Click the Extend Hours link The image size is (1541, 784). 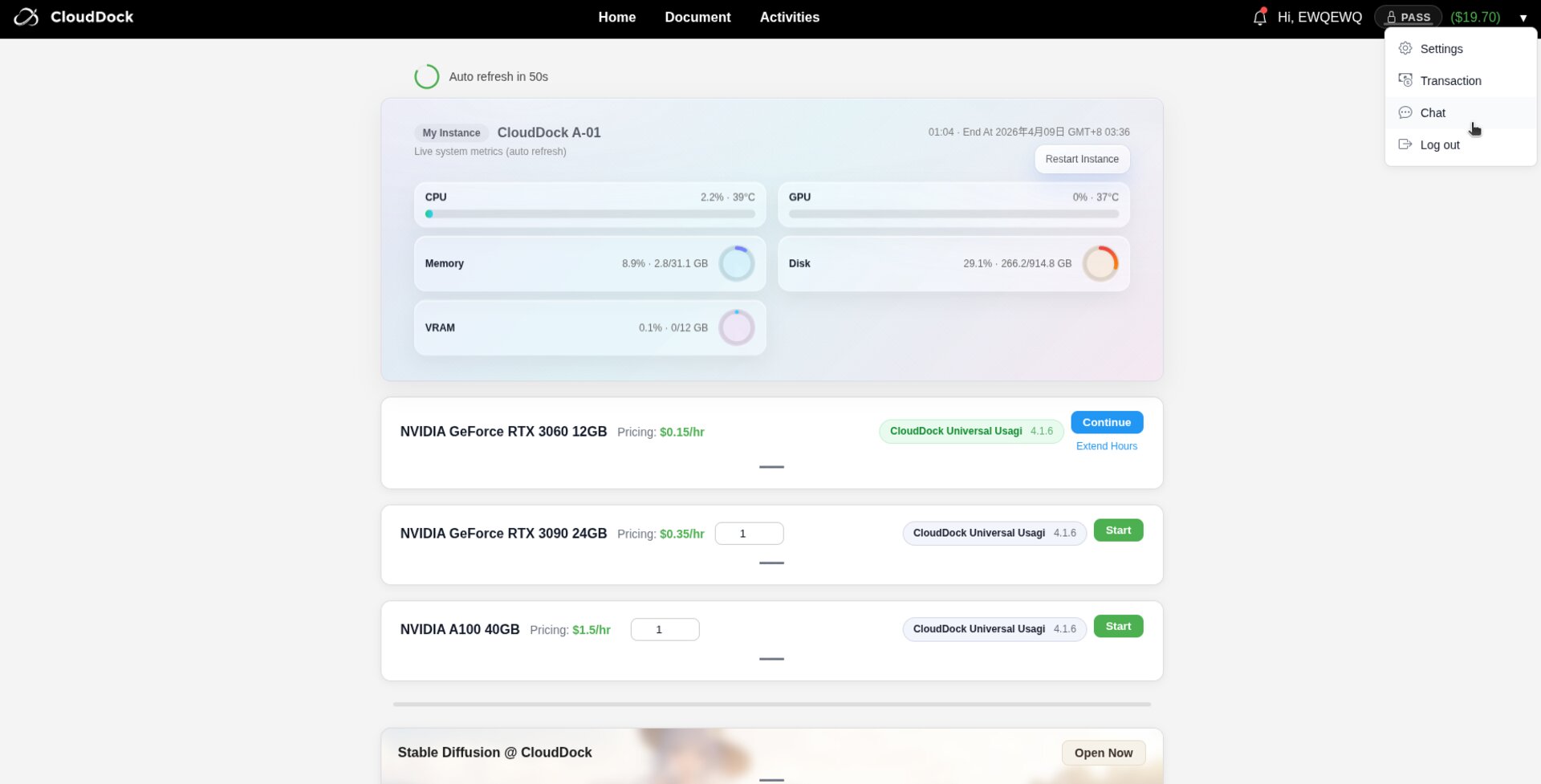(1106, 446)
